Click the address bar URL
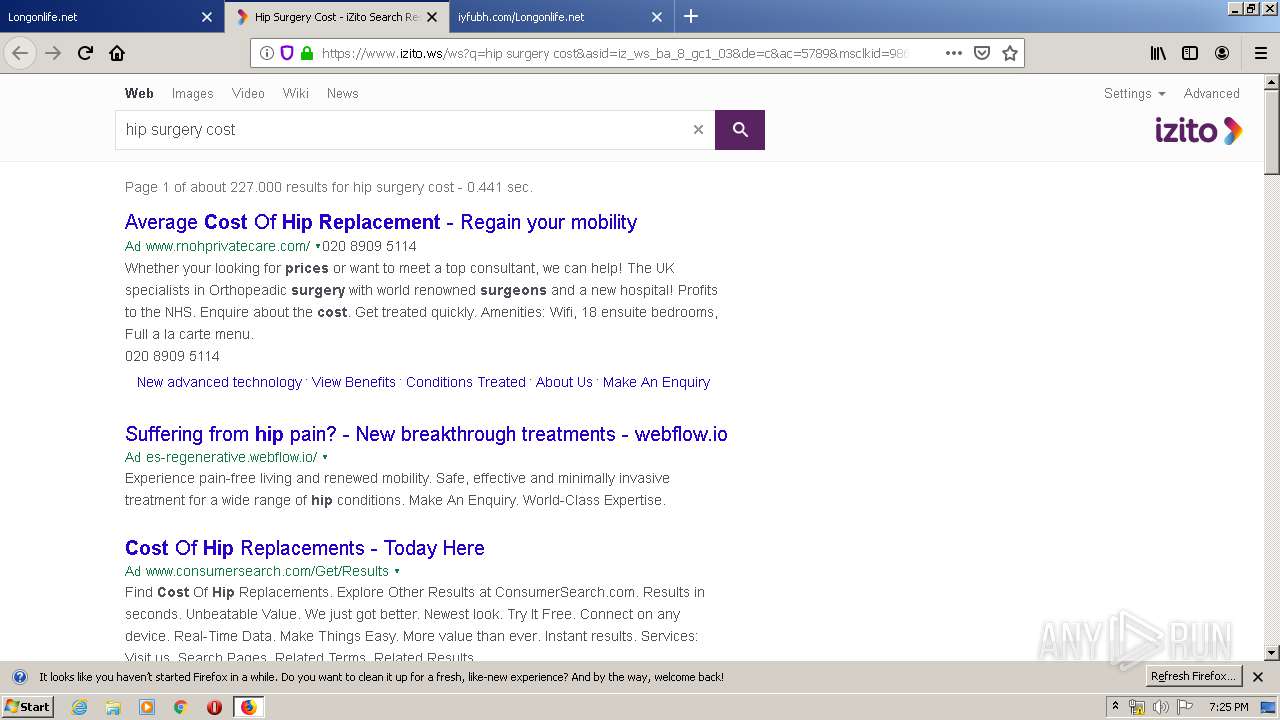Screen dimensions: 1280x720 click(614, 53)
